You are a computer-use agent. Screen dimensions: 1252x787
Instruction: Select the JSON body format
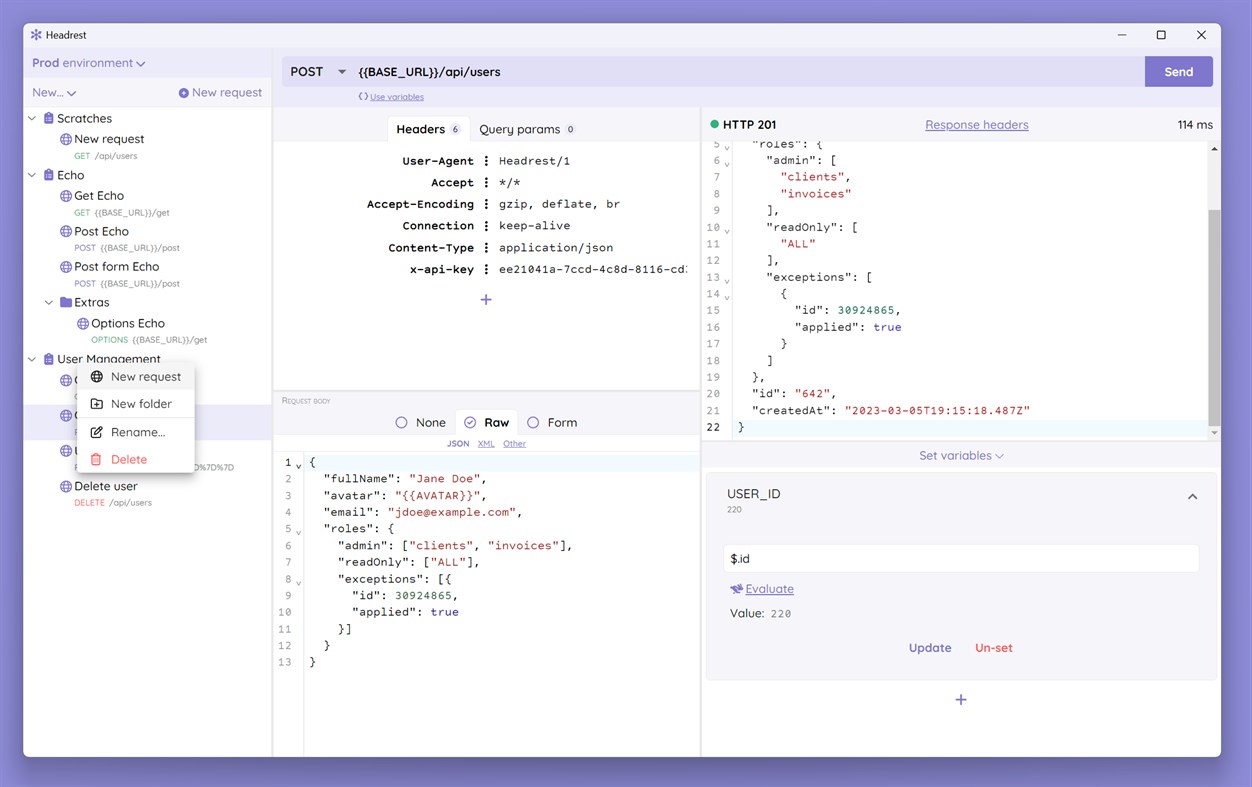[x=458, y=444]
